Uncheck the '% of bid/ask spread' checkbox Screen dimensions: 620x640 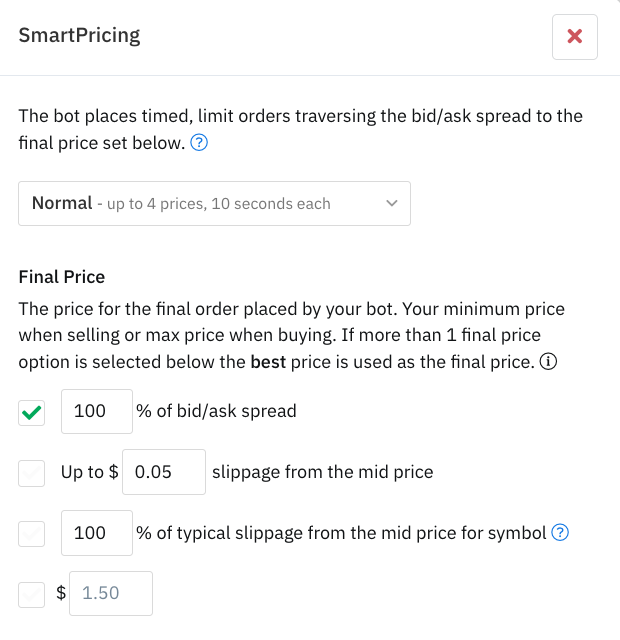32,412
